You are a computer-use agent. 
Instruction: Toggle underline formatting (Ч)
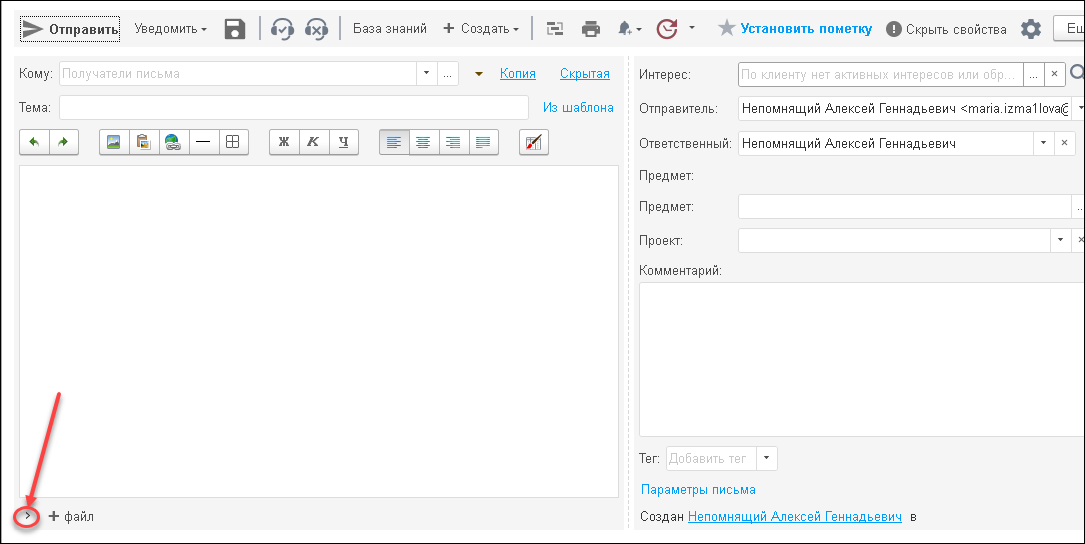pyautogui.click(x=343, y=143)
